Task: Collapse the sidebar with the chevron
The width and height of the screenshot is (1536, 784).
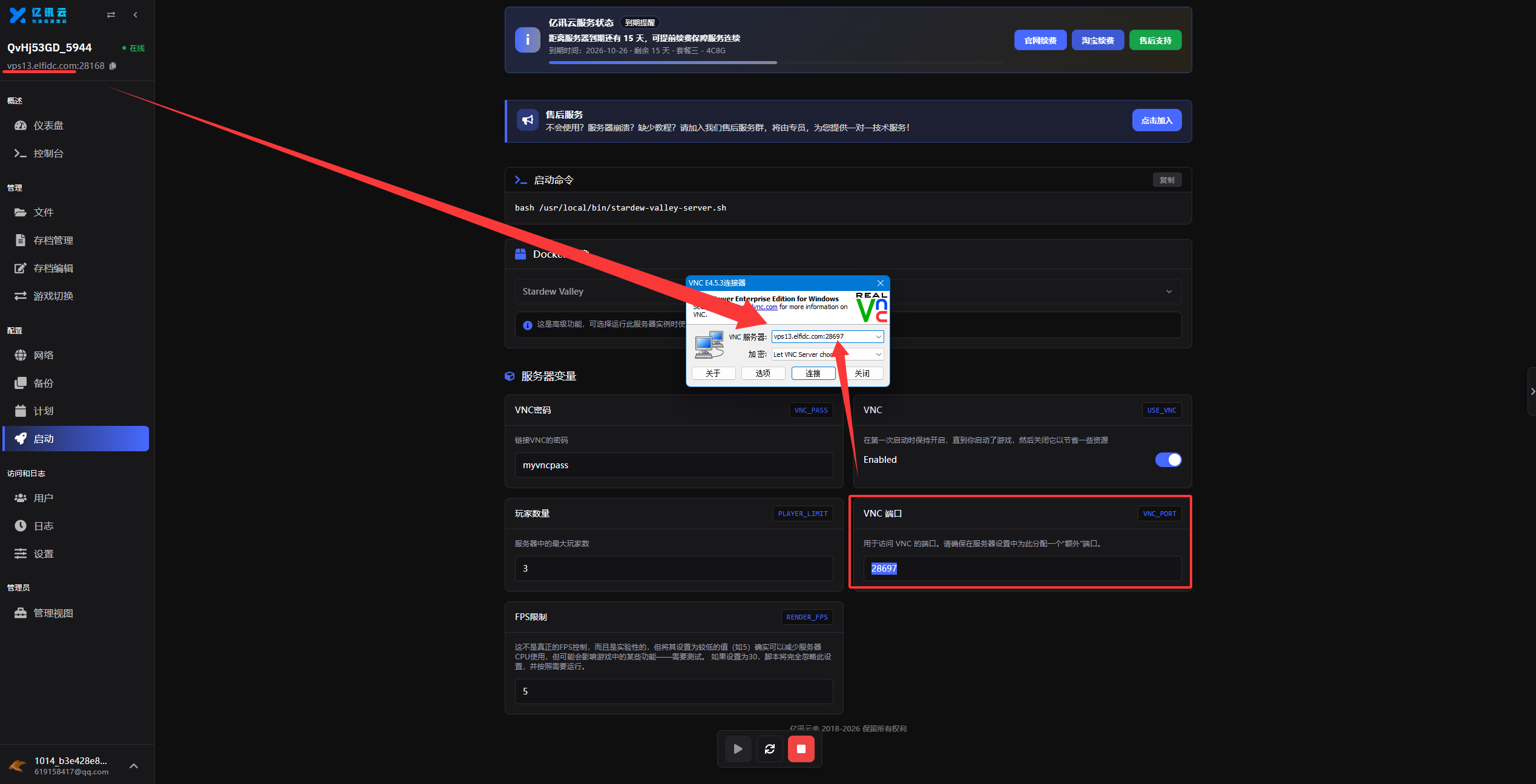Action: click(x=136, y=15)
